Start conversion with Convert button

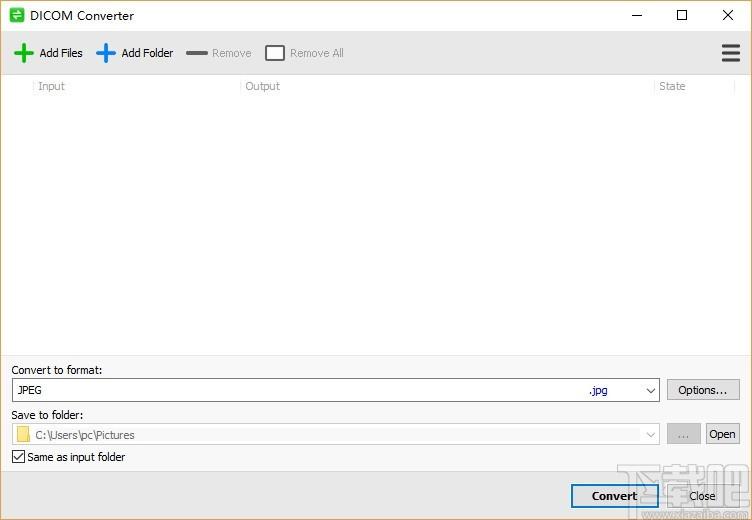click(614, 496)
